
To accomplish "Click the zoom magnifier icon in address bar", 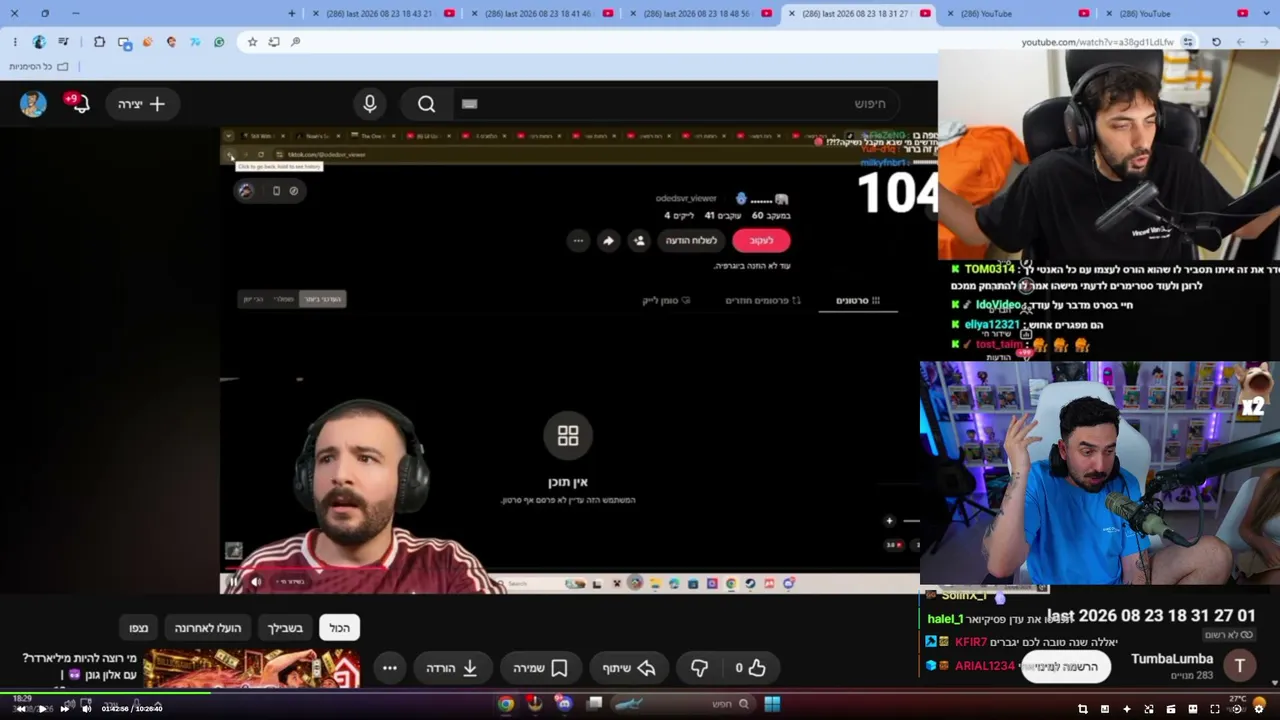I will [x=296, y=42].
